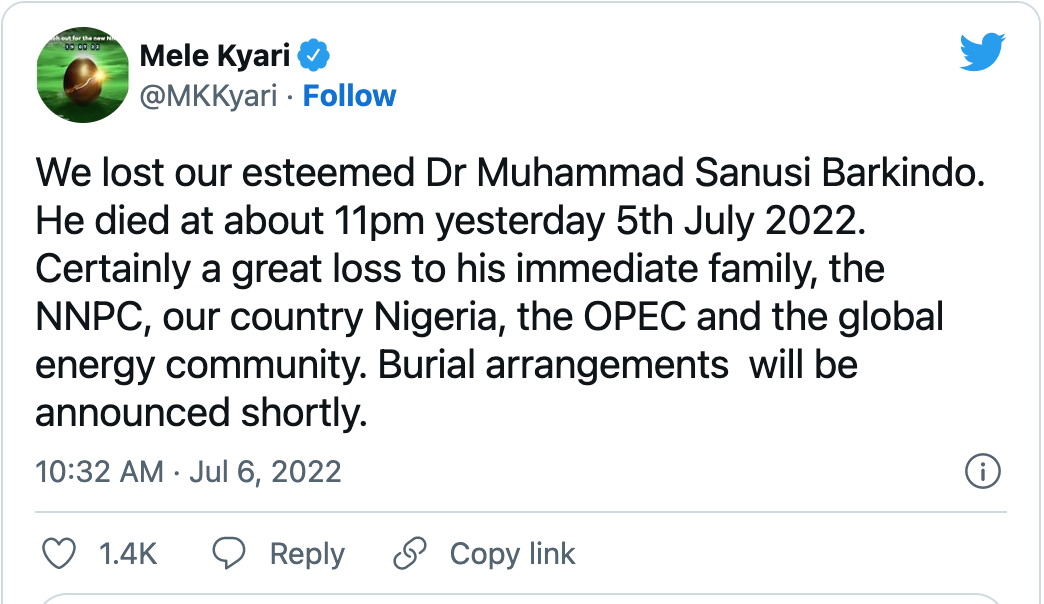Screen dimensions: 1044x604
Task: Open the Twitter info circle icon
Action: pos(983,471)
